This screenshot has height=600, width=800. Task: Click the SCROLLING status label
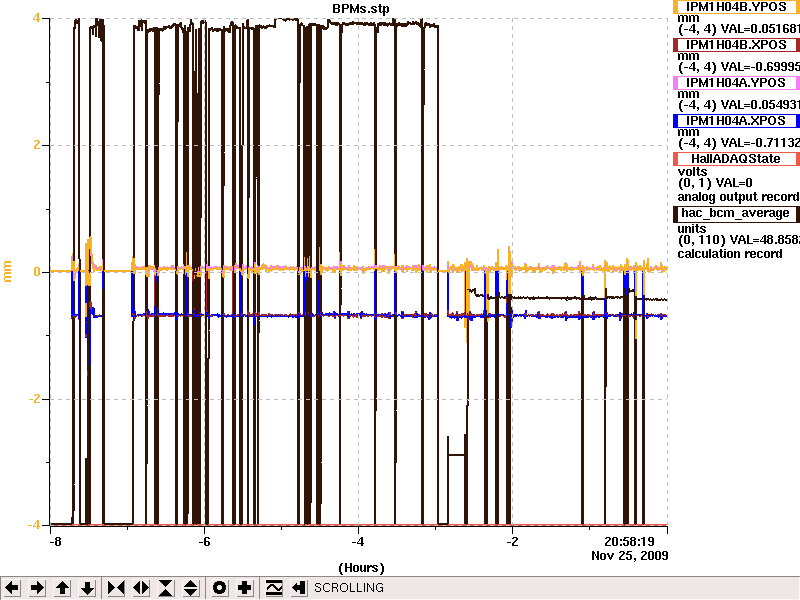point(349,588)
